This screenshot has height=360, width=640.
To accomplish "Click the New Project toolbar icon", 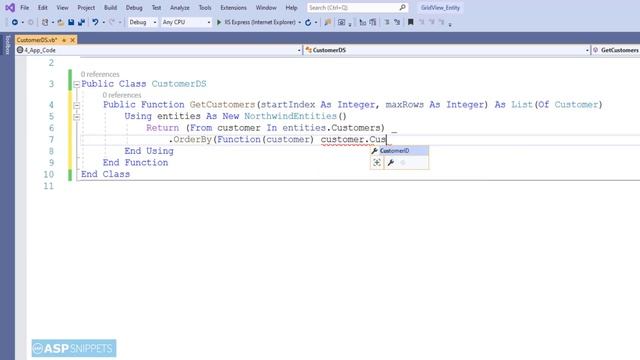I will (x=45, y=22).
